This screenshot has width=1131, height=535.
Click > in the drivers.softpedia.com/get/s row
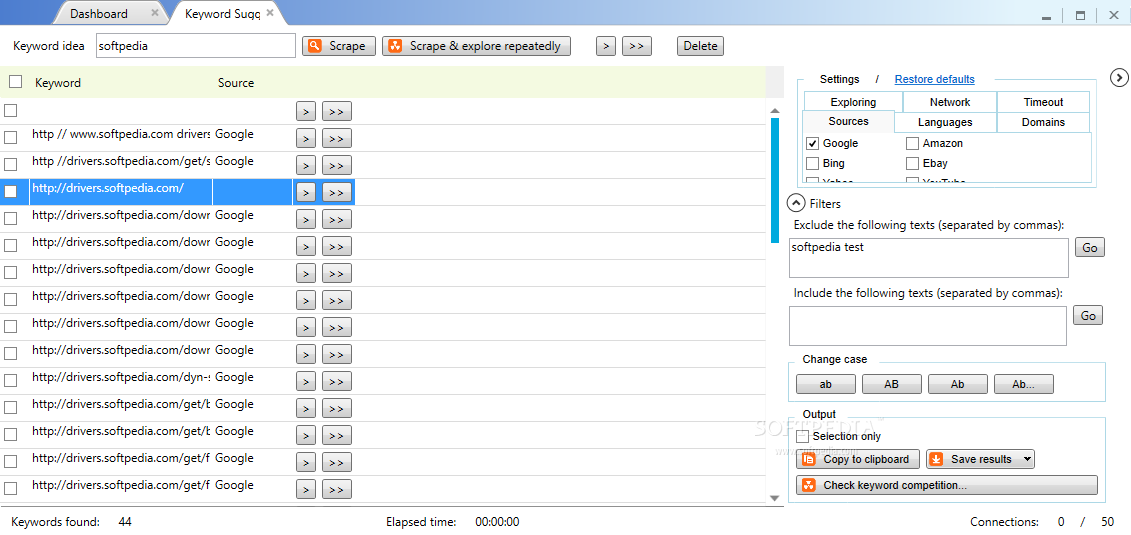[x=306, y=166]
